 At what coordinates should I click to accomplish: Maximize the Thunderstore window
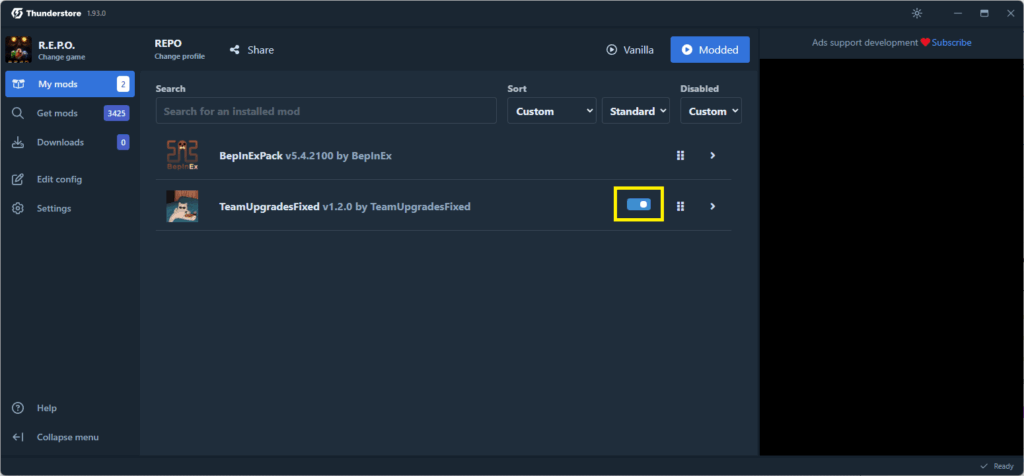point(984,13)
